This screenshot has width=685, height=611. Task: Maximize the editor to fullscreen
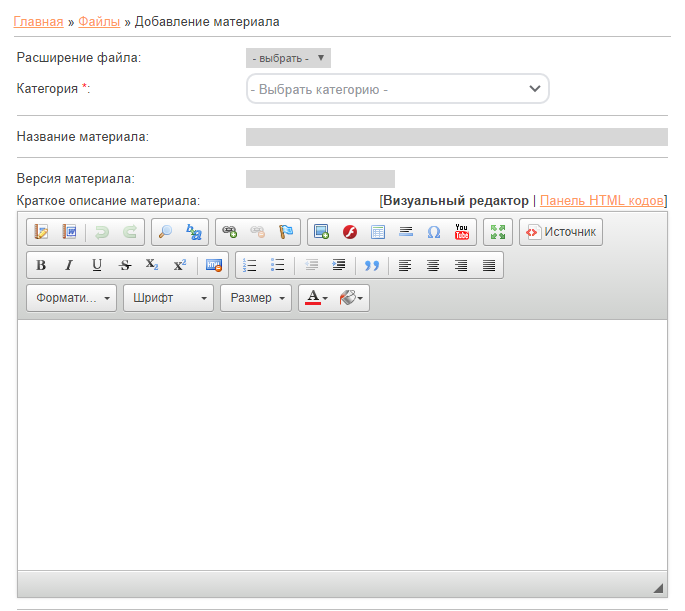[497, 232]
